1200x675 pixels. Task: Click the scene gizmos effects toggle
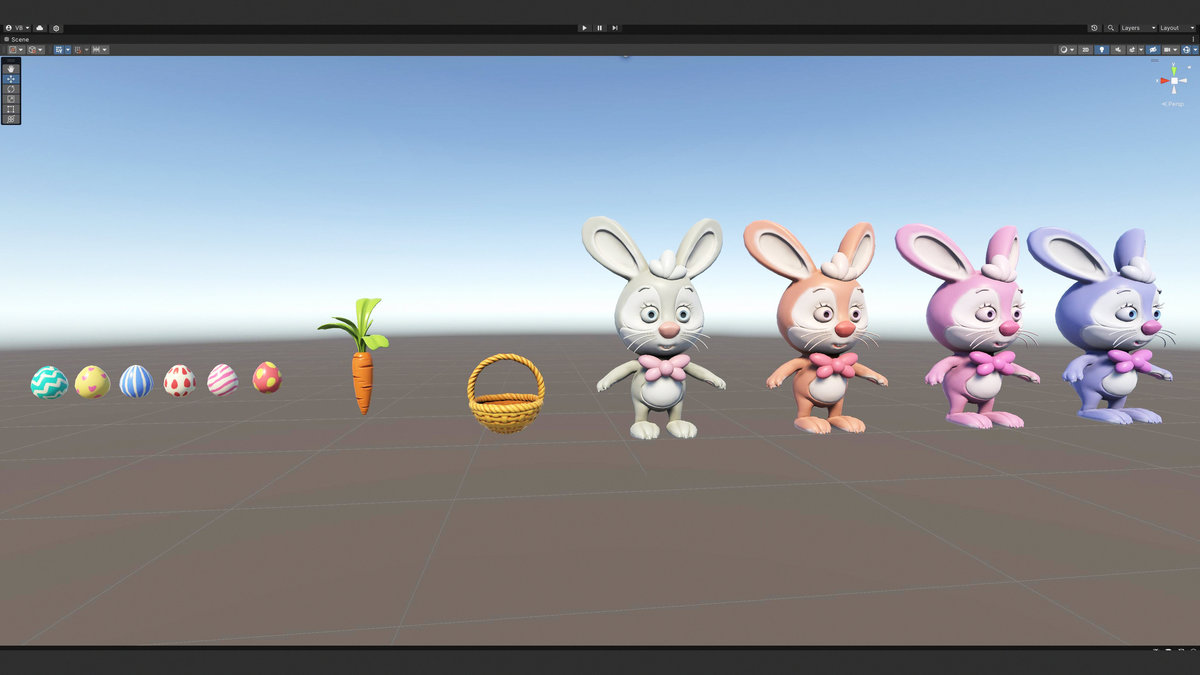click(x=1132, y=48)
